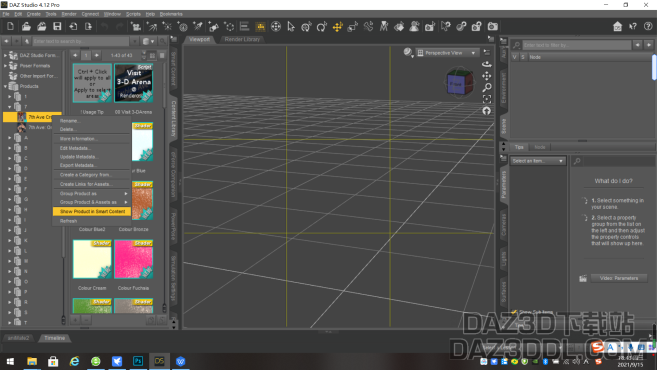Open the Timeline tab at bottom
Image resolution: width=657 pixels, height=370 pixels.
tap(54, 338)
